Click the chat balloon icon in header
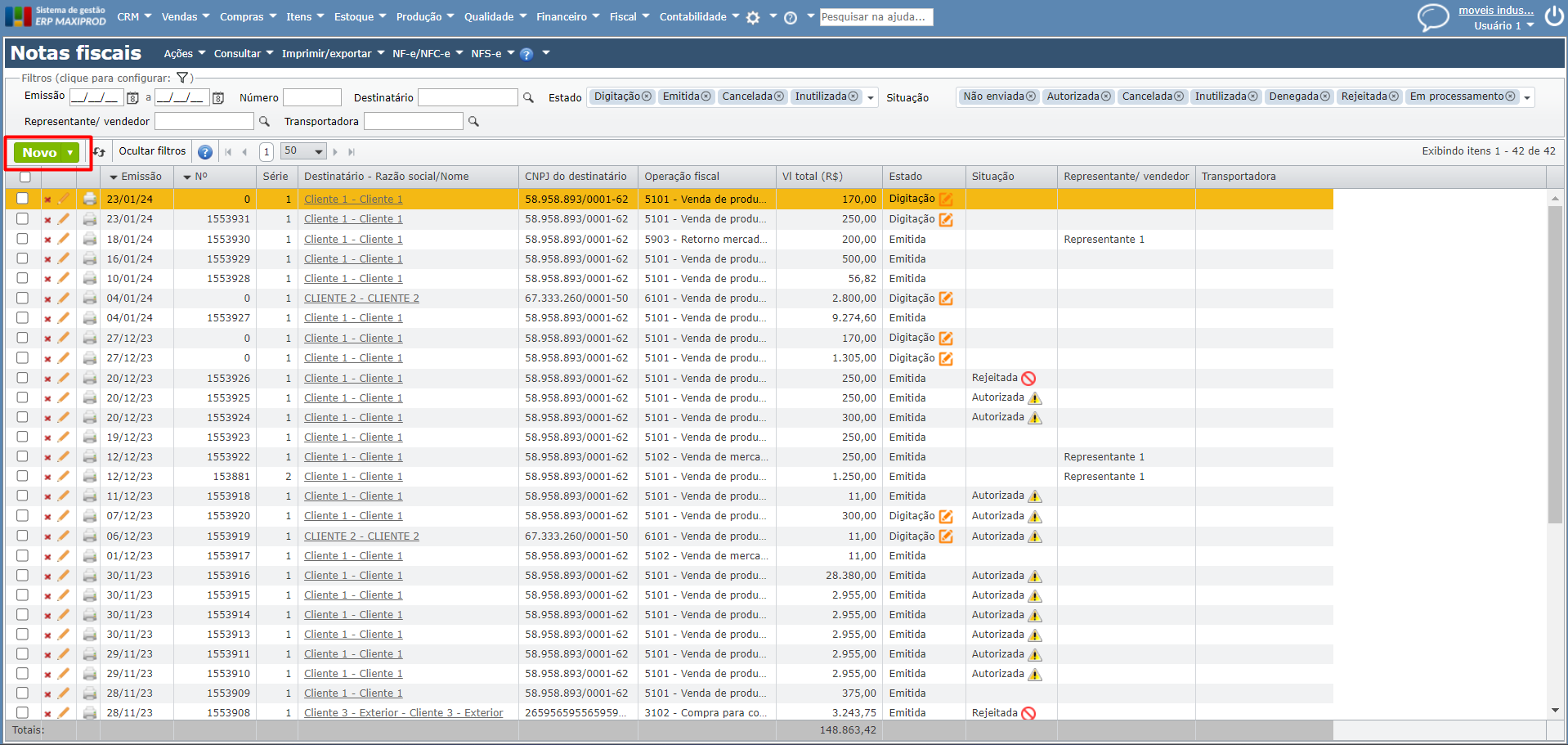 pyautogui.click(x=1432, y=17)
